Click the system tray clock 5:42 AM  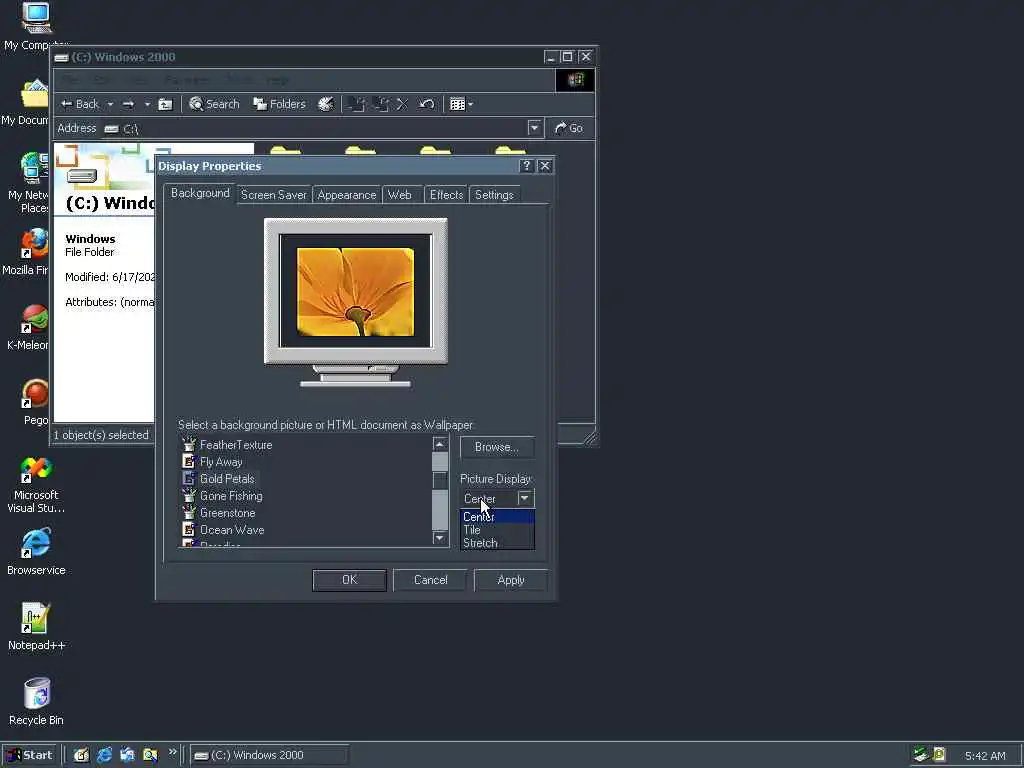pos(985,756)
